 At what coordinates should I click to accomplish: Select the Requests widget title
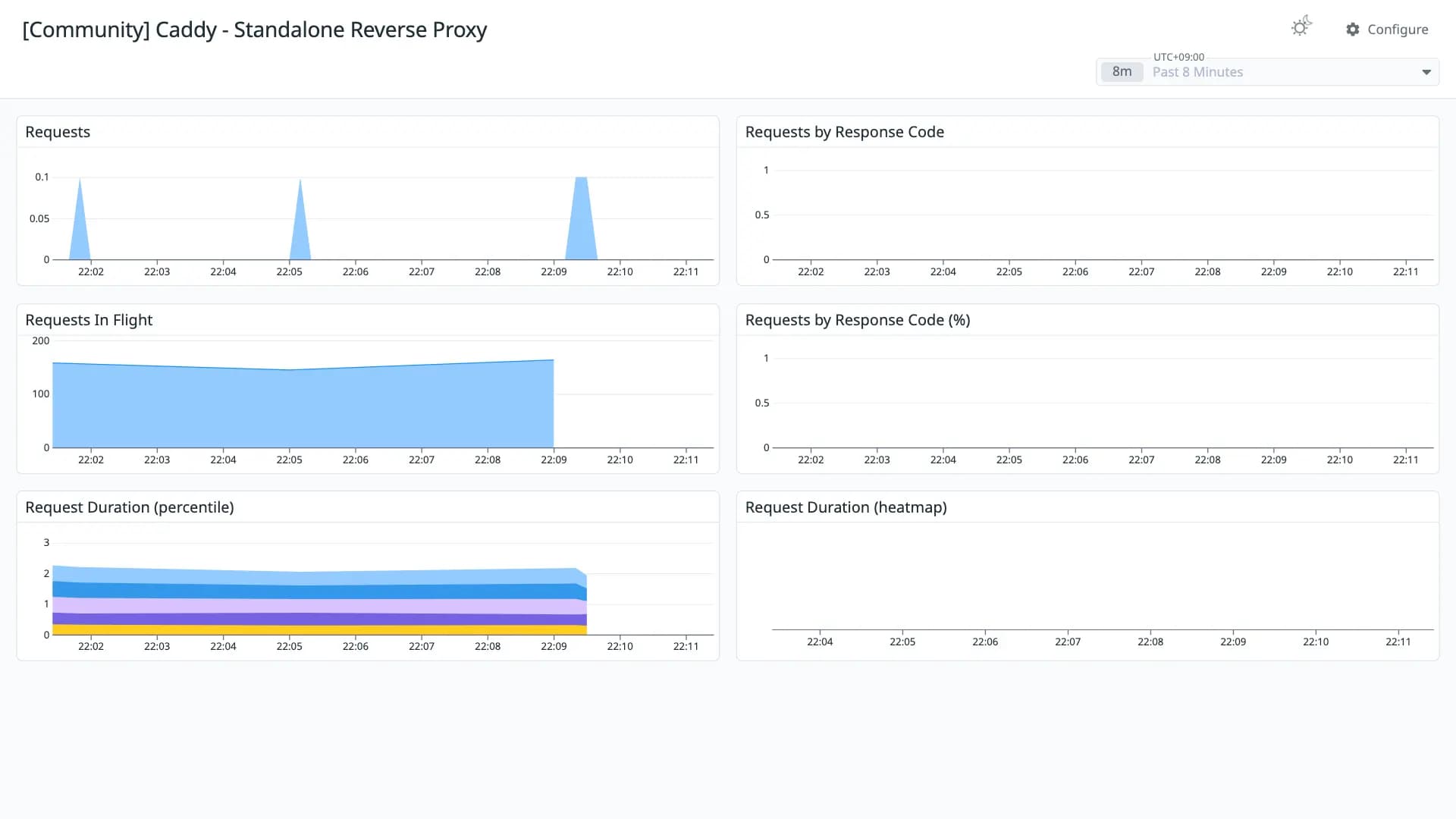pos(58,132)
